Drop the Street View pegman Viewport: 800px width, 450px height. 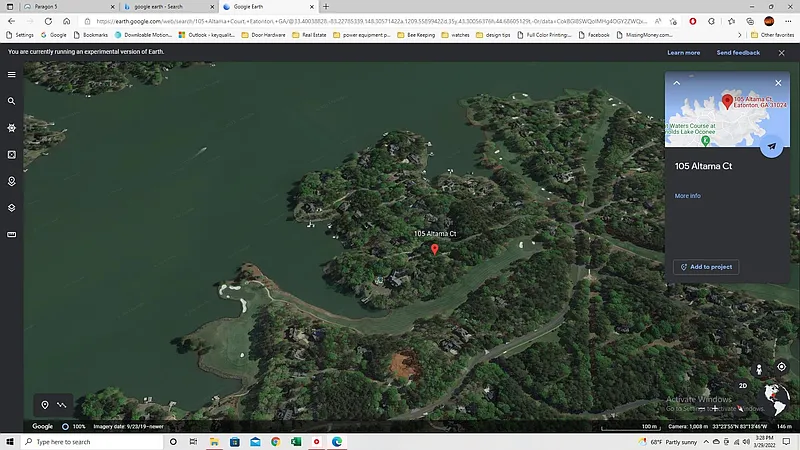point(760,368)
